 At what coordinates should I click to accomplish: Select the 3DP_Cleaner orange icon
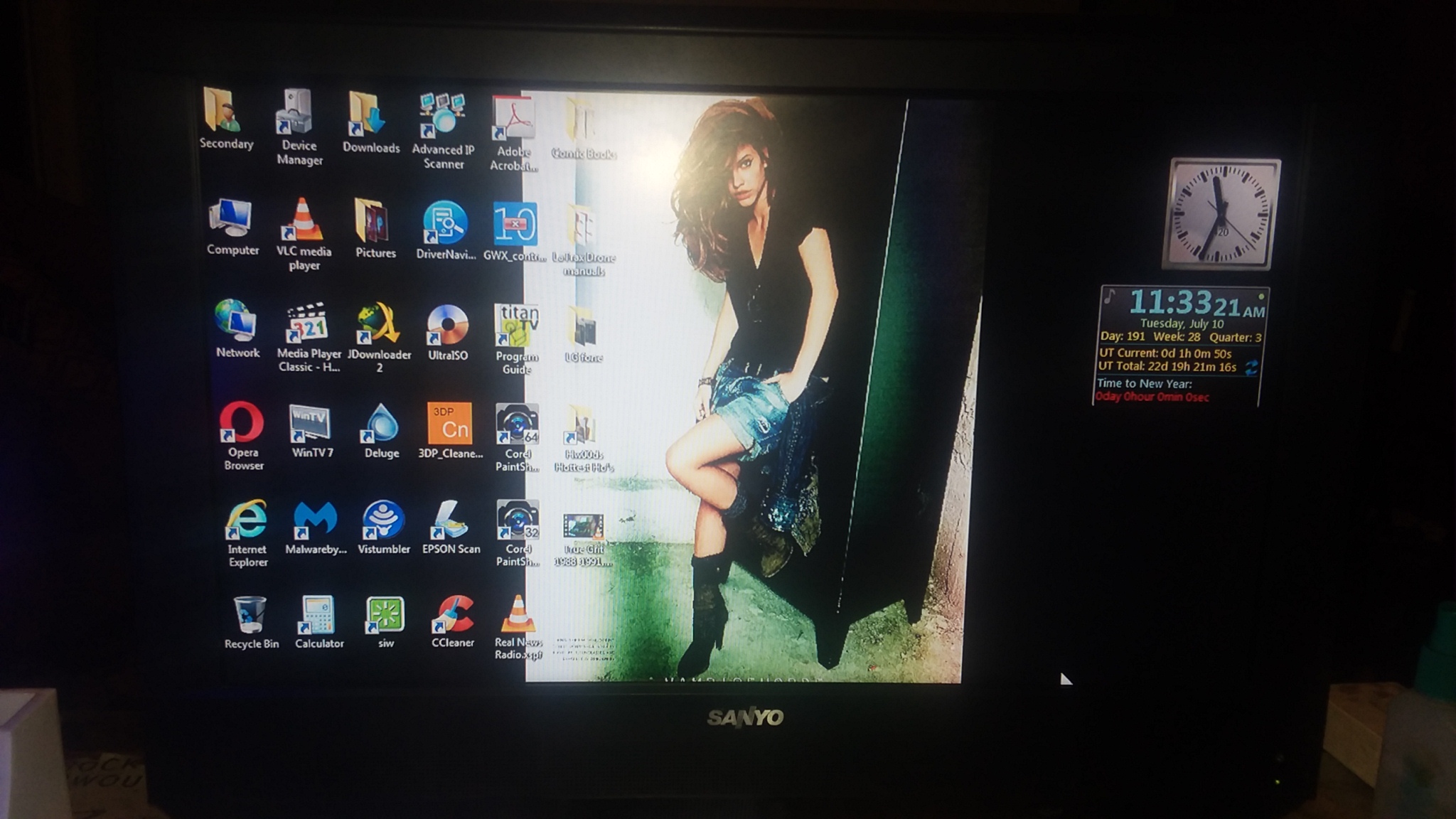[x=449, y=424]
